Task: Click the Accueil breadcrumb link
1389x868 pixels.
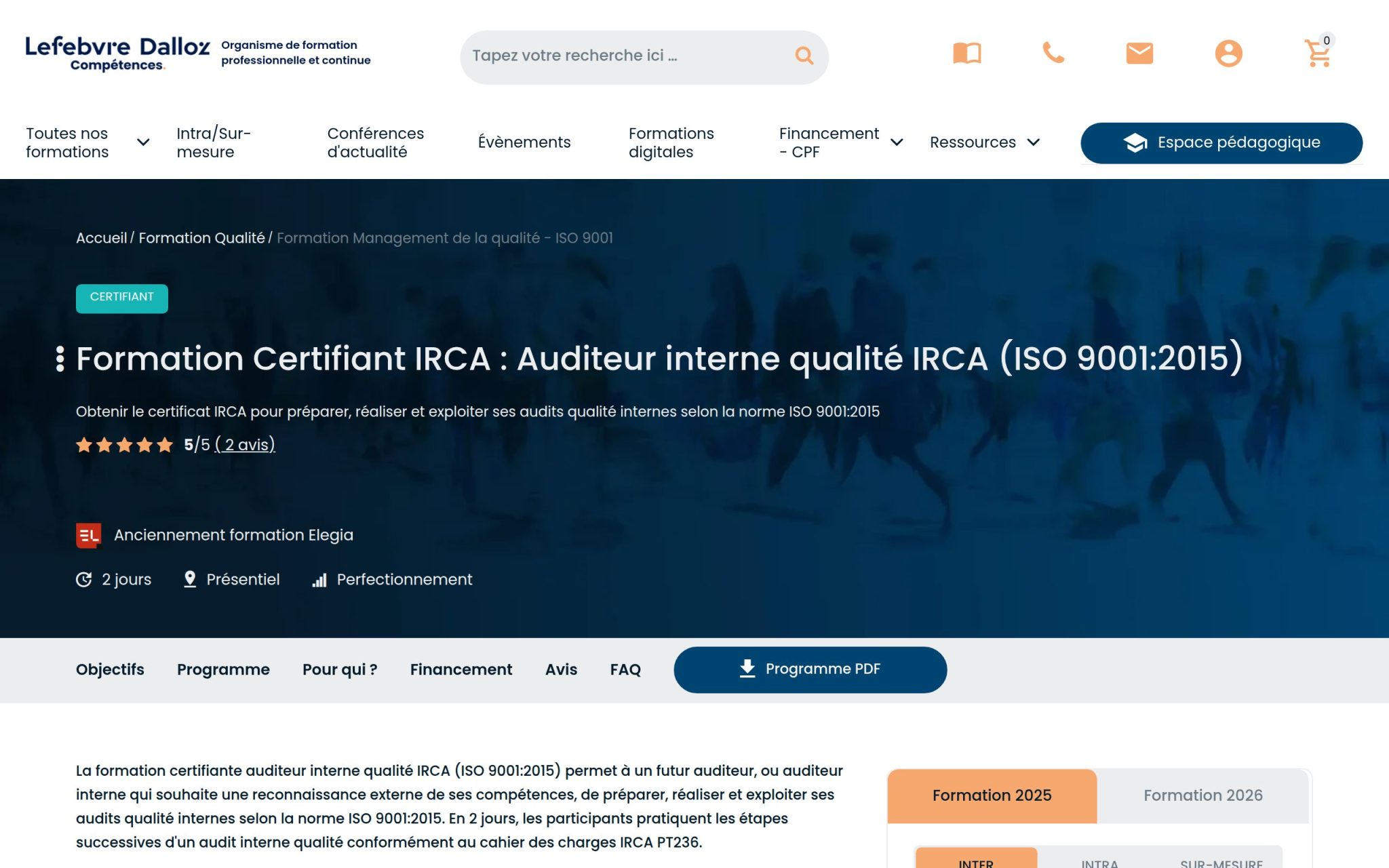Action: click(102, 238)
